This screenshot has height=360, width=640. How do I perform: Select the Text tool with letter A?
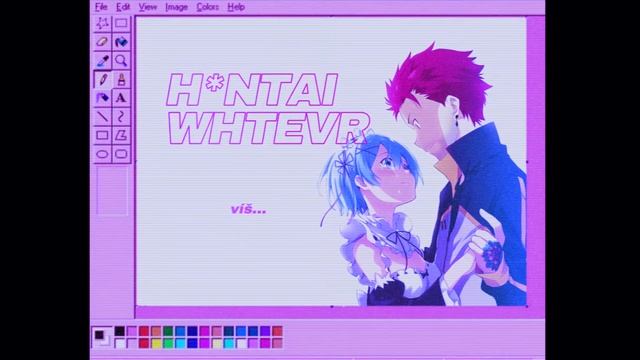(x=121, y=98)
